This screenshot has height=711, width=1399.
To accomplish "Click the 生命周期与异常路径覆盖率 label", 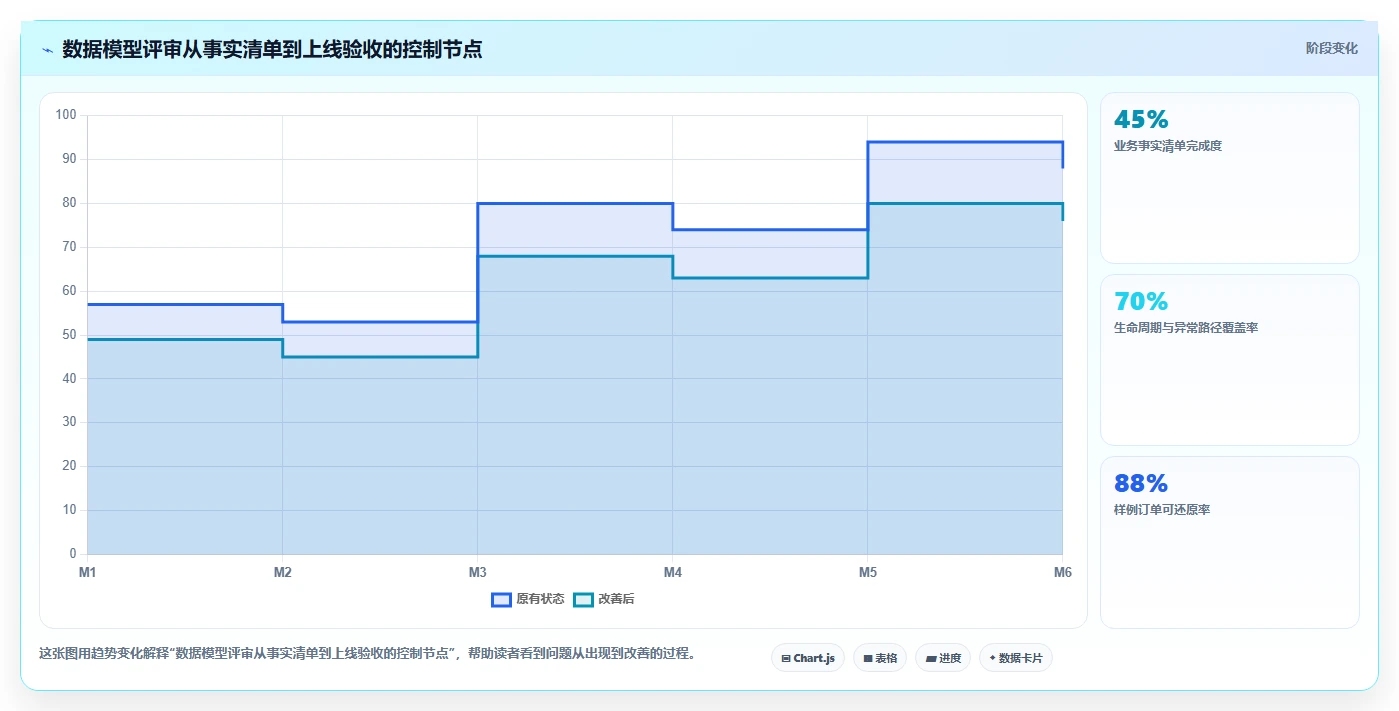I will 1185,328.
